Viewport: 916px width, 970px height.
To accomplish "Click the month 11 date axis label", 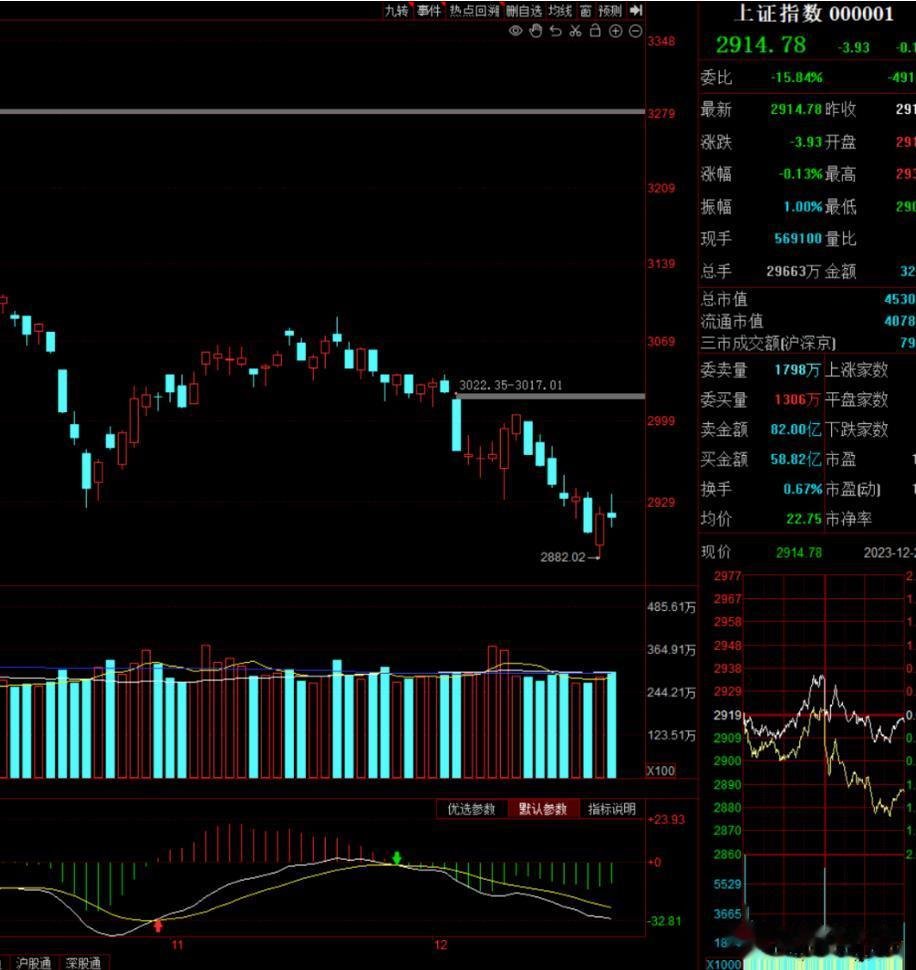I will [x=178, y=945].
